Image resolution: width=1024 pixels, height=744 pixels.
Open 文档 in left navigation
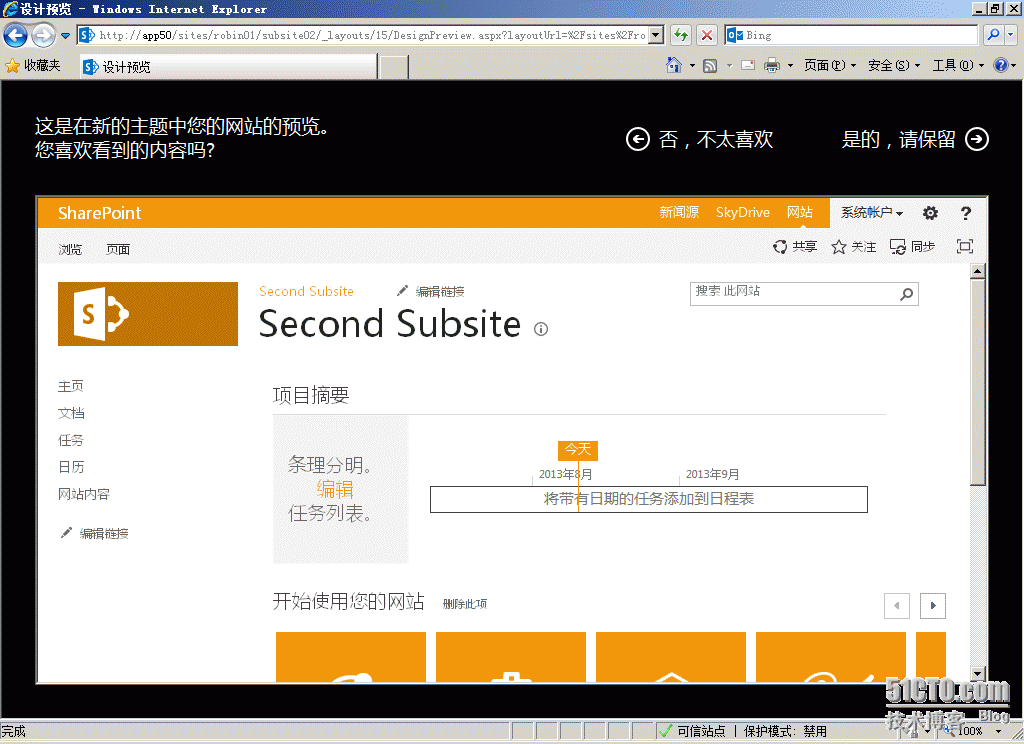pyautogui.click(x=71, y=413)
